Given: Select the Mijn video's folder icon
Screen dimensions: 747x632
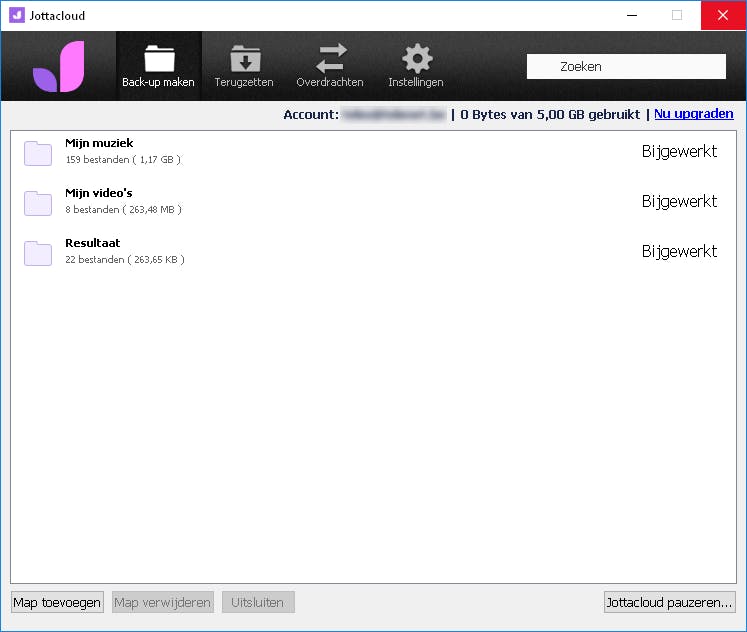Looking at the screenshot, I should (38, 203).
